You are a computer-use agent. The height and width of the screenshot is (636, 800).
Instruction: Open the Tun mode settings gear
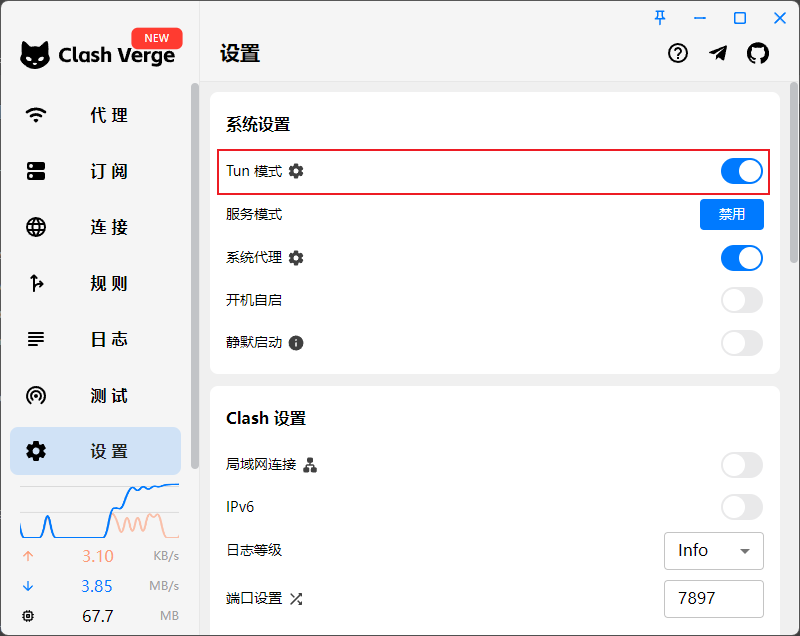coord(296,171)
